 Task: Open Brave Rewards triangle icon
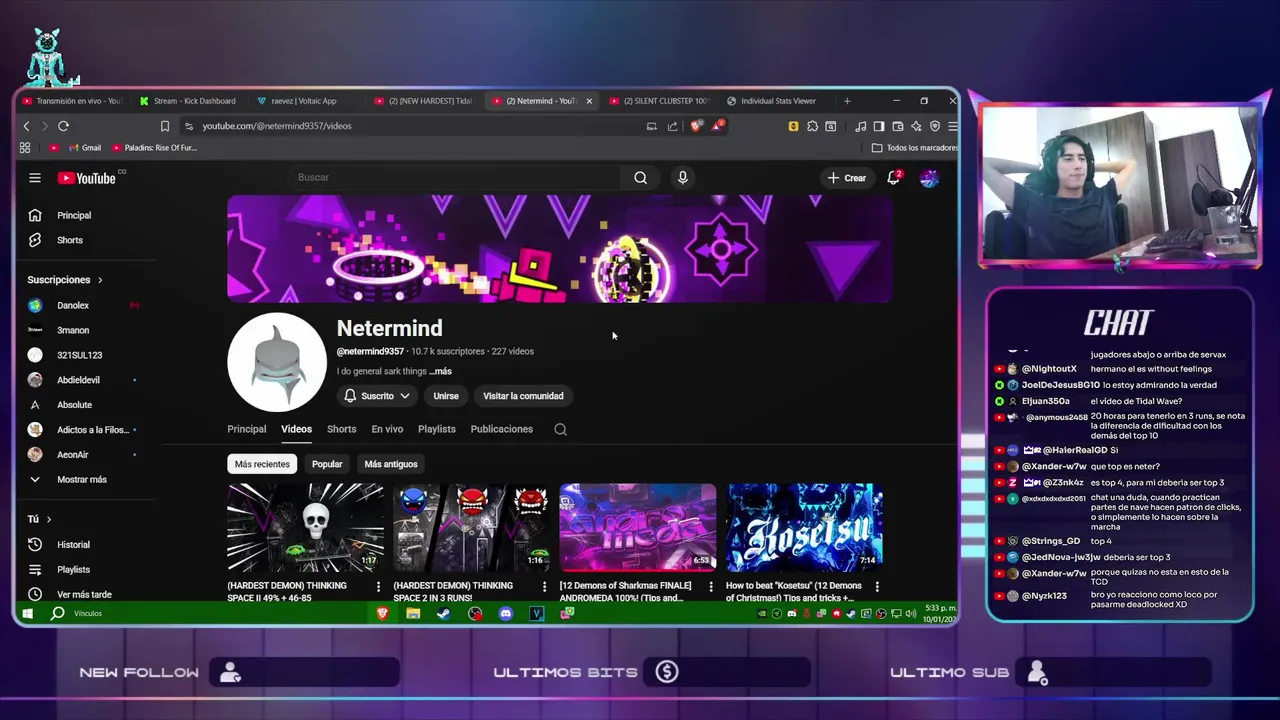717,126
